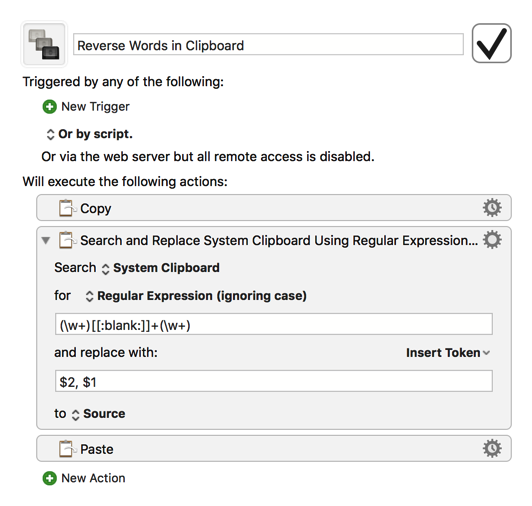Open the System Clipboard source popup
Image resolution: width=532 pixels, height=506 pixels.
point(161,268)
